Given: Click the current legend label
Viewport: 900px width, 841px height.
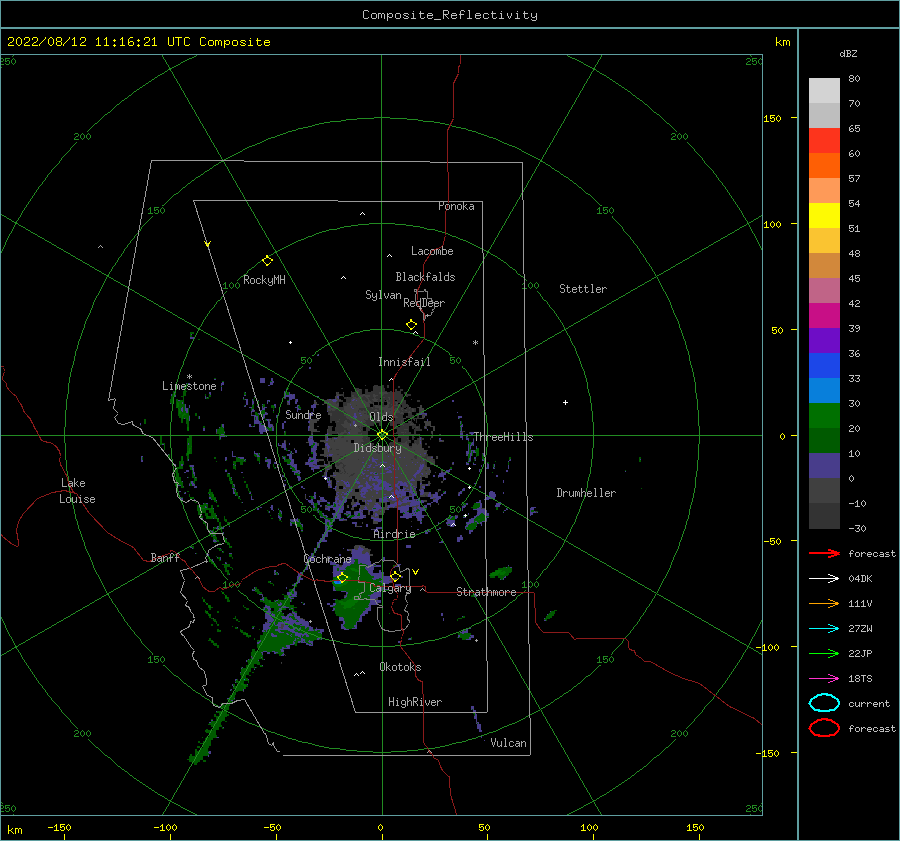Looking at the screenshot, I should 869,704.
